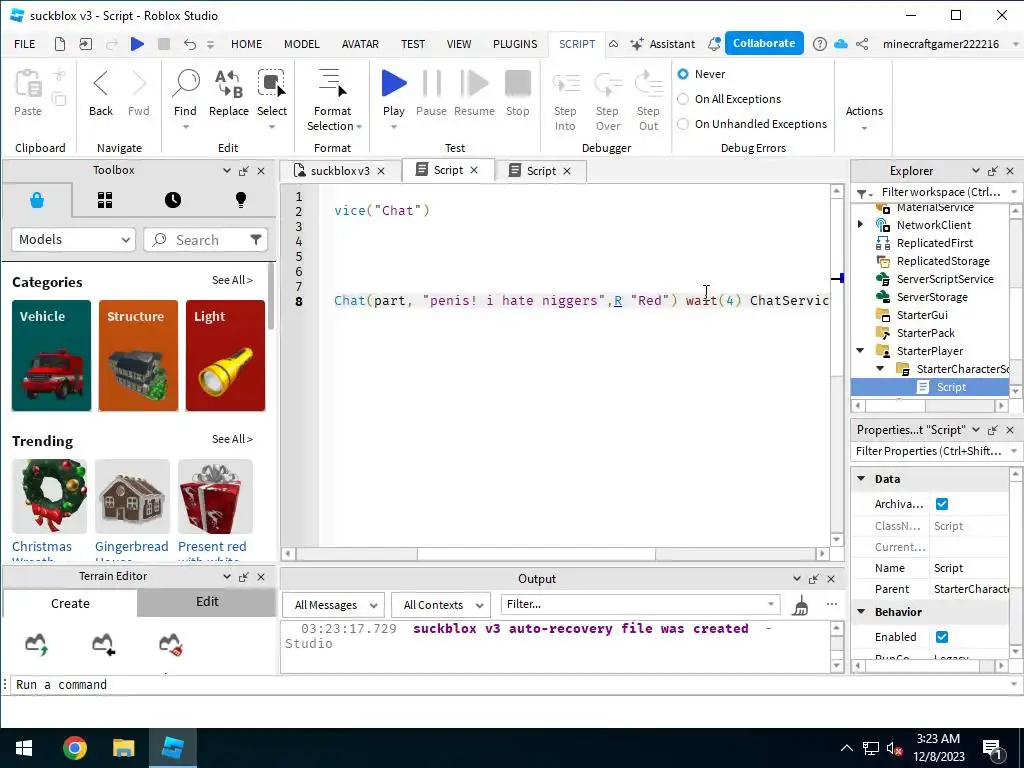This screenshot has width=1024, height=768.
Task: Switch to the suckblox v3 document tab
Action: tap(339, 170)
